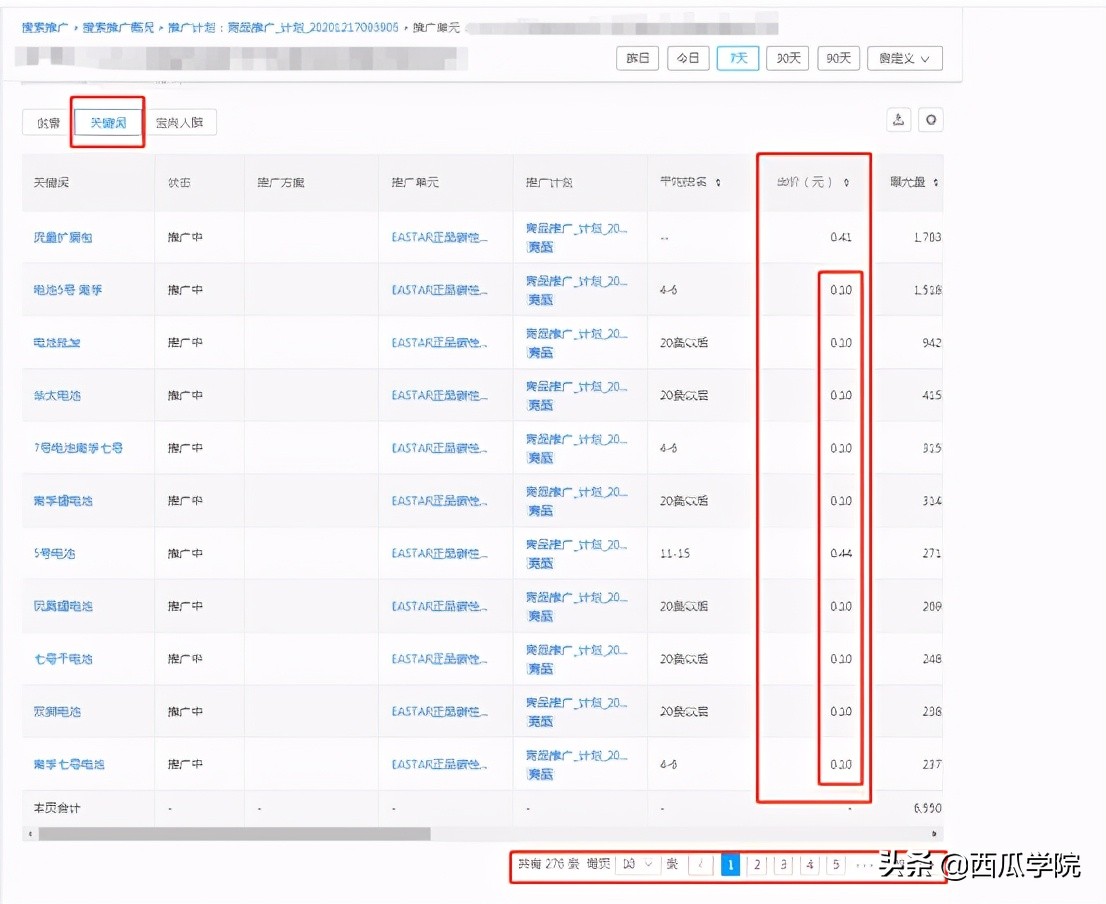The image size is (1106, 904).
Task: Open keyword link 5号电池
Action: [x=54, y=554]
